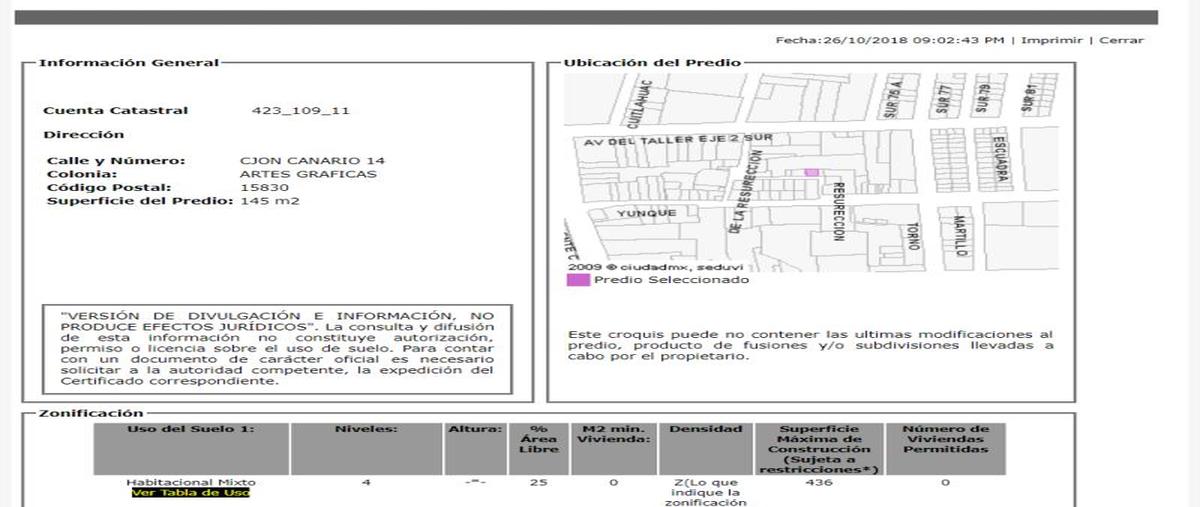Click the dark gray top header bar
Screen dimensions: 1200x507
coord(586,17)
